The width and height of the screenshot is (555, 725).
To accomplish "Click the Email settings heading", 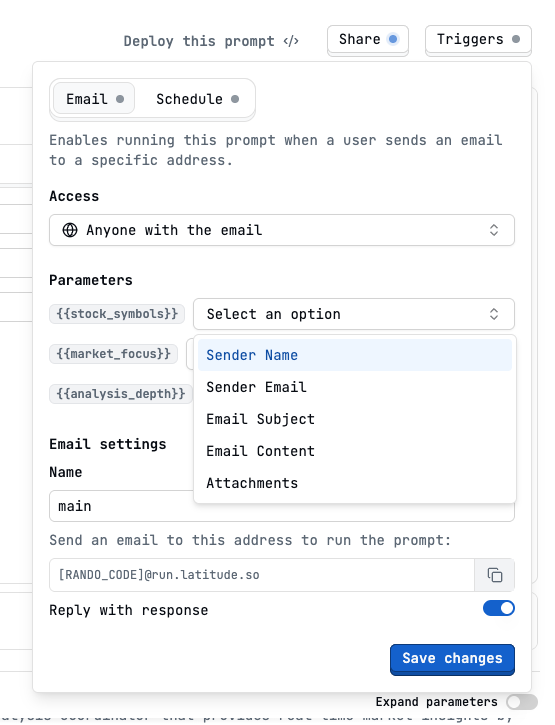I will coord(107,444).
